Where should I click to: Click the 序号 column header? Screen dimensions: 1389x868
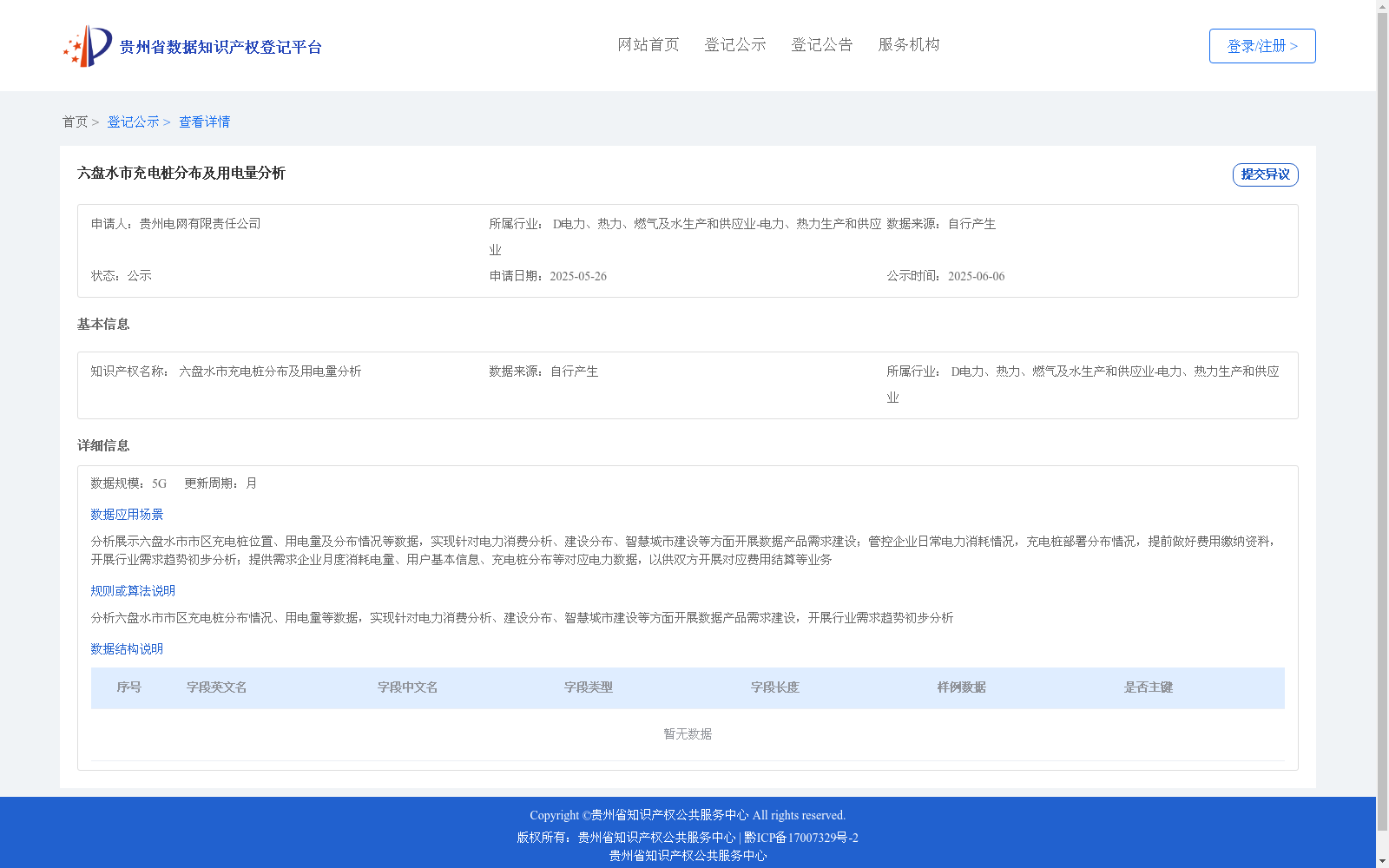coord(129,687)
